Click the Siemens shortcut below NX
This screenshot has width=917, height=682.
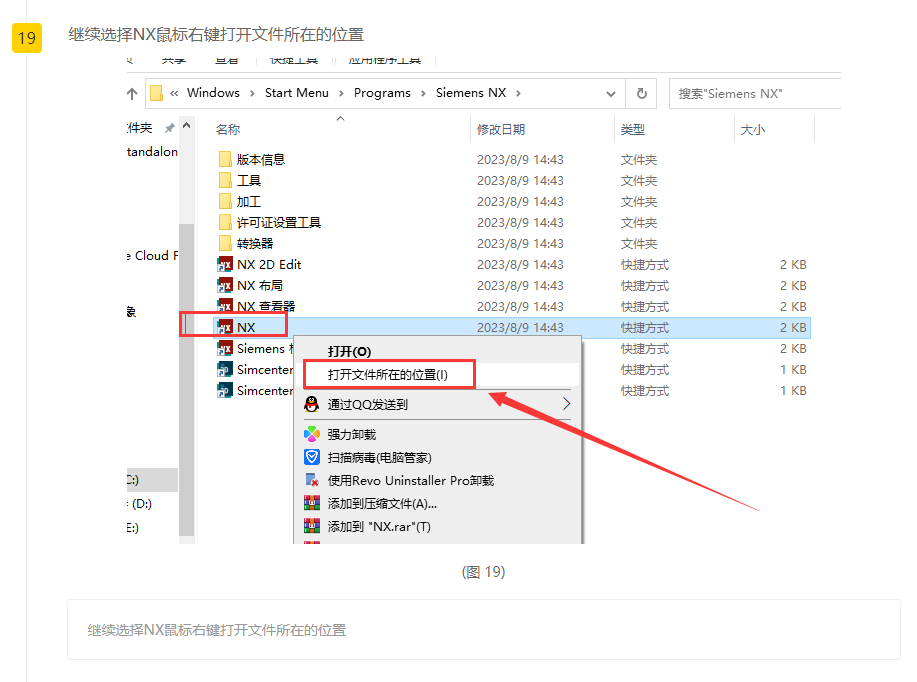[254, 349]
